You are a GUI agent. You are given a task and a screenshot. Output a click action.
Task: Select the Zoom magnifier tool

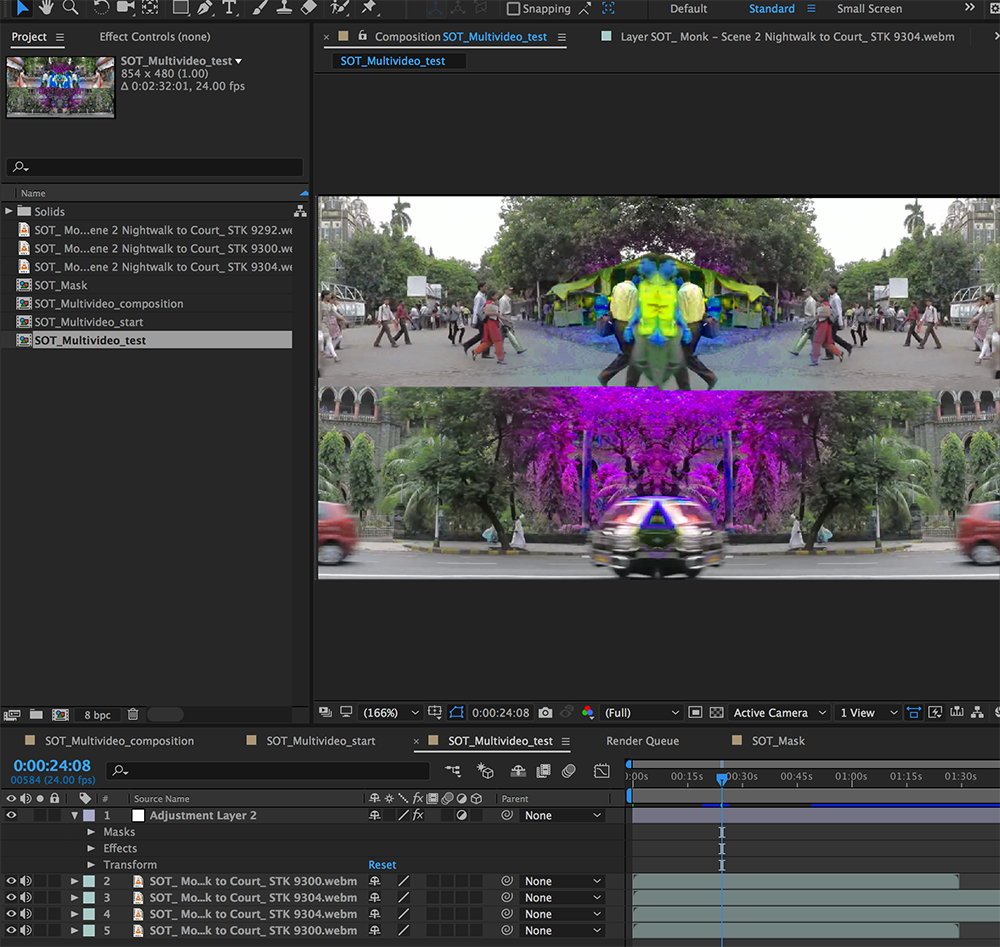click(x=70, y=8)
